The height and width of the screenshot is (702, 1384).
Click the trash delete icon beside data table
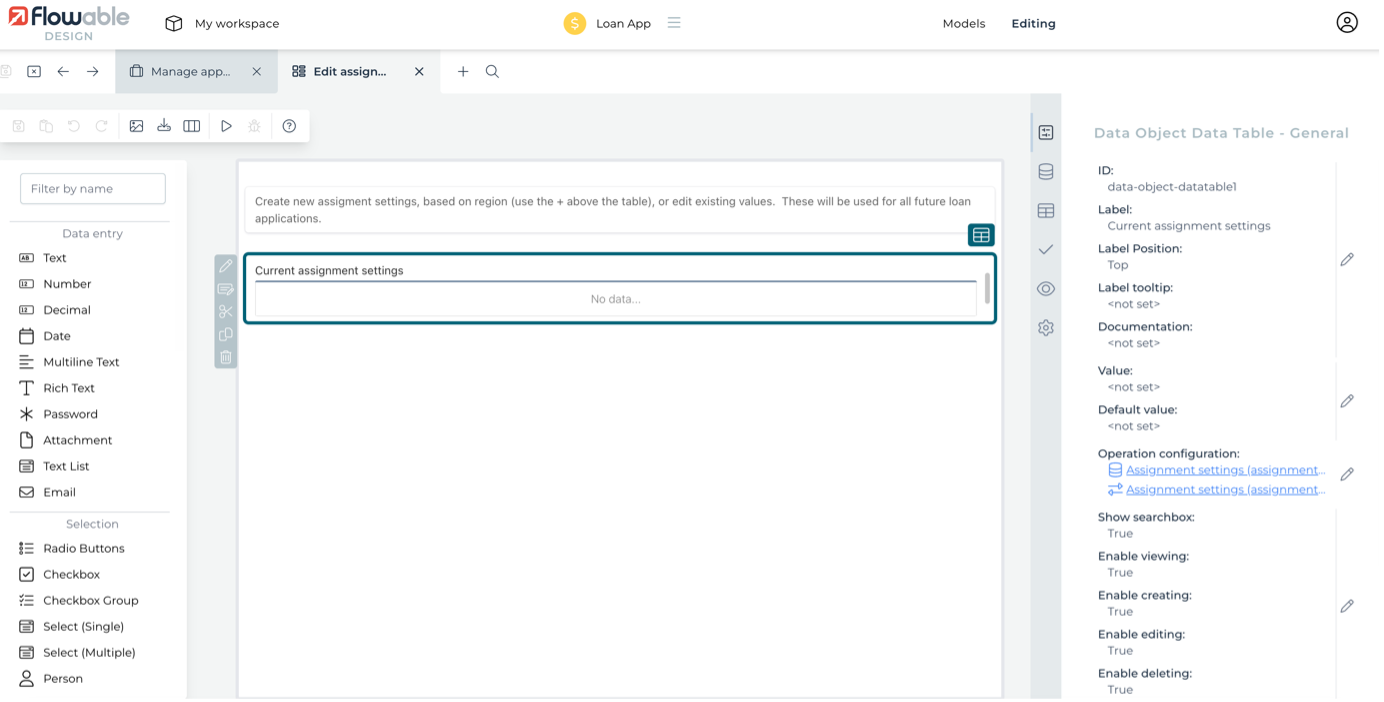[226, 357]
